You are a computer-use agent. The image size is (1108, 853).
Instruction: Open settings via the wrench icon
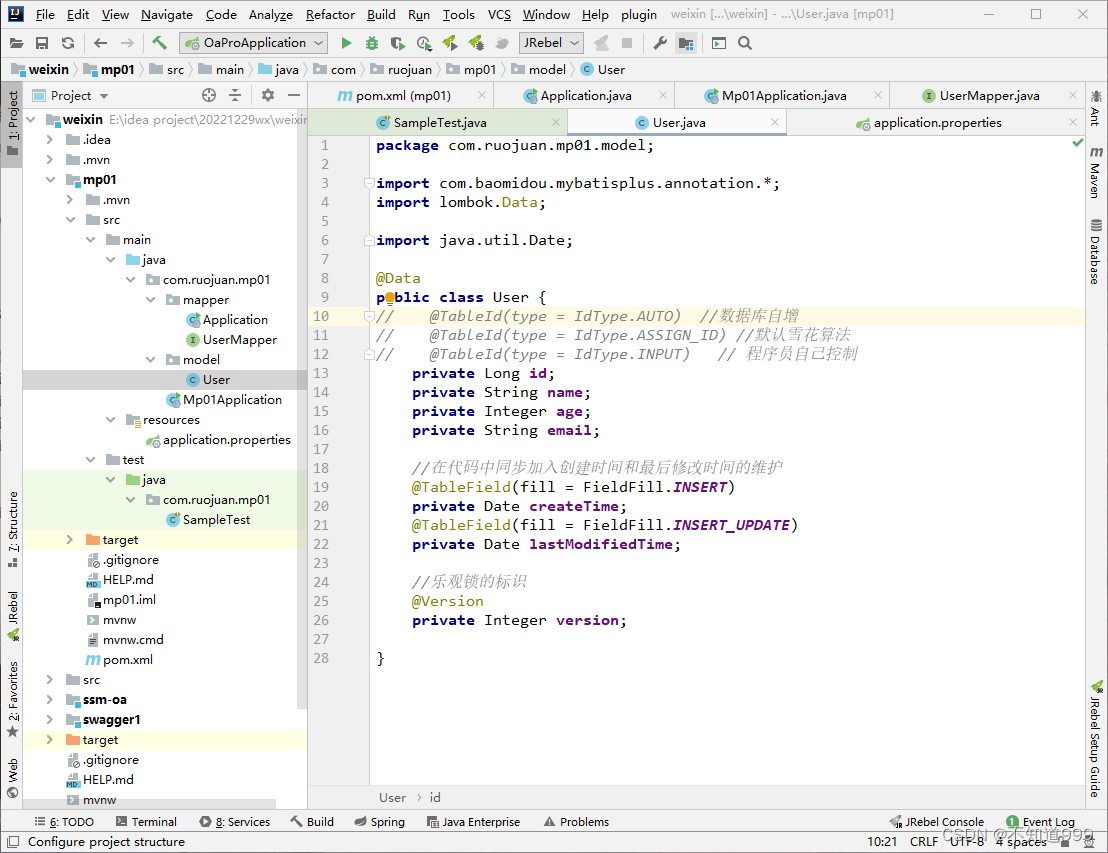(x=660, y=43)
